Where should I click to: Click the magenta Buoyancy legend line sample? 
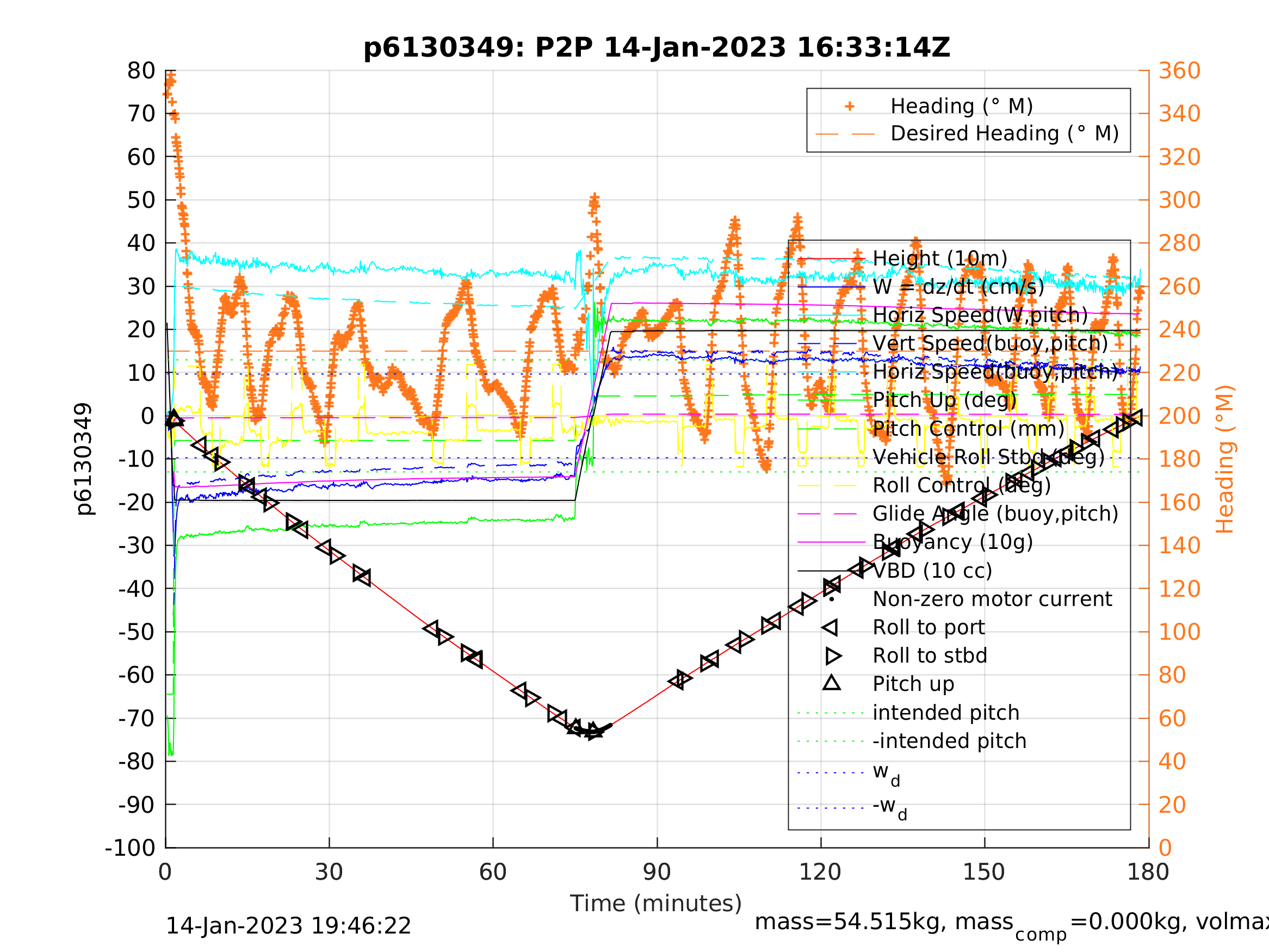[x=831, y=542]
